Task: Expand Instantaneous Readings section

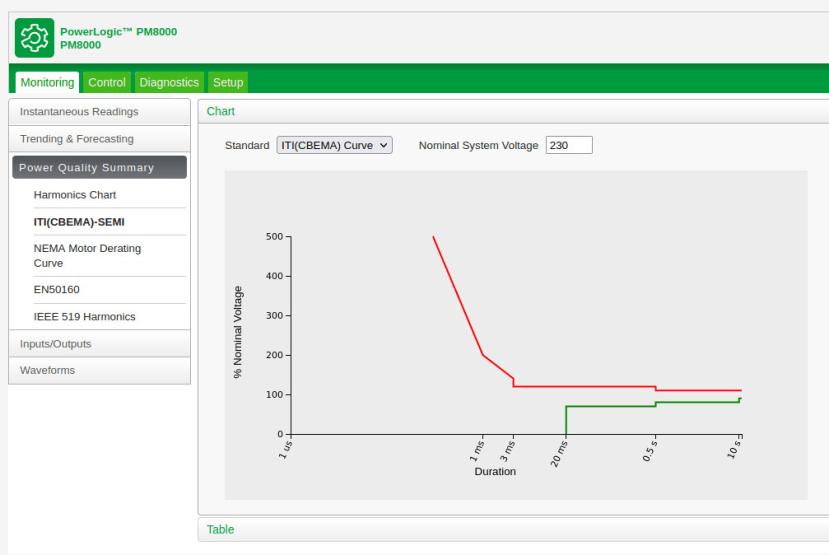Action: 99,112
